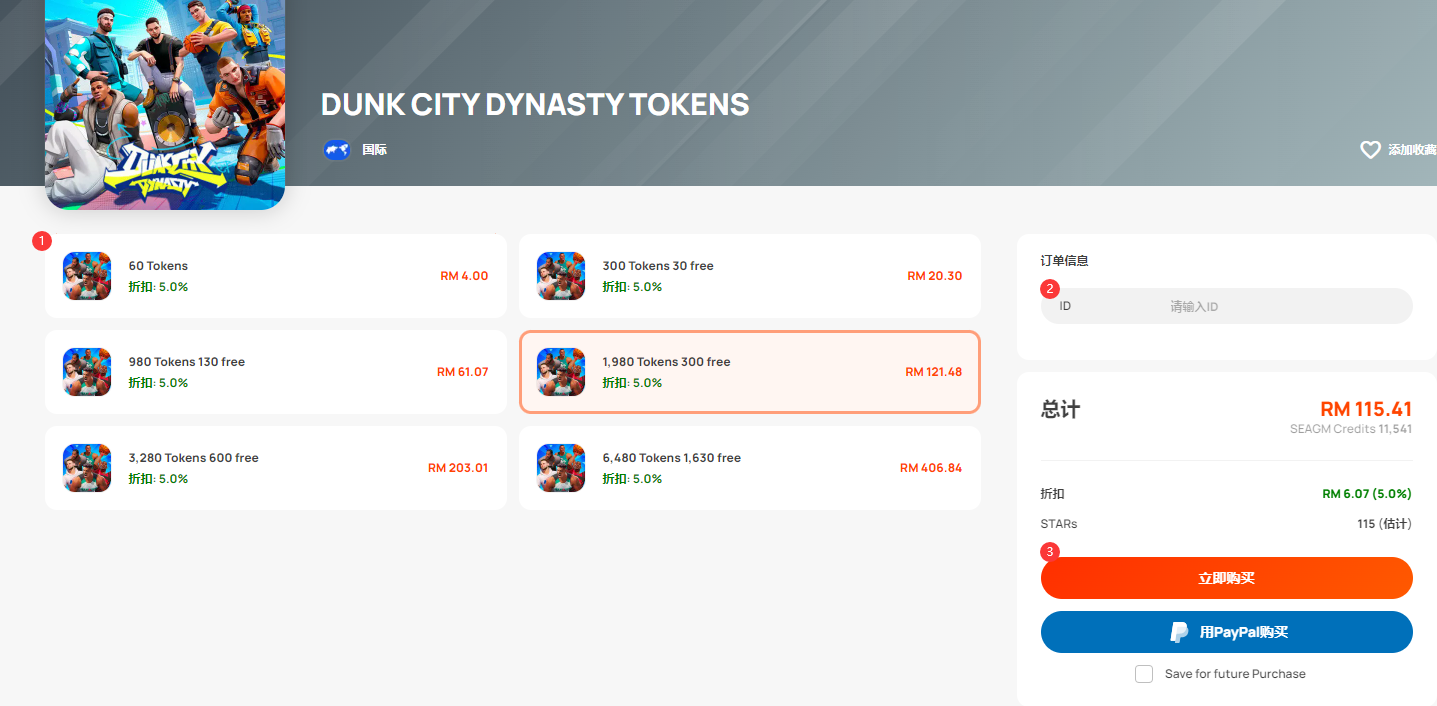This screenshot has width=1437, height=706.
Task: Click the 60 Tokens game icon
Action: [x=87, y=276]
